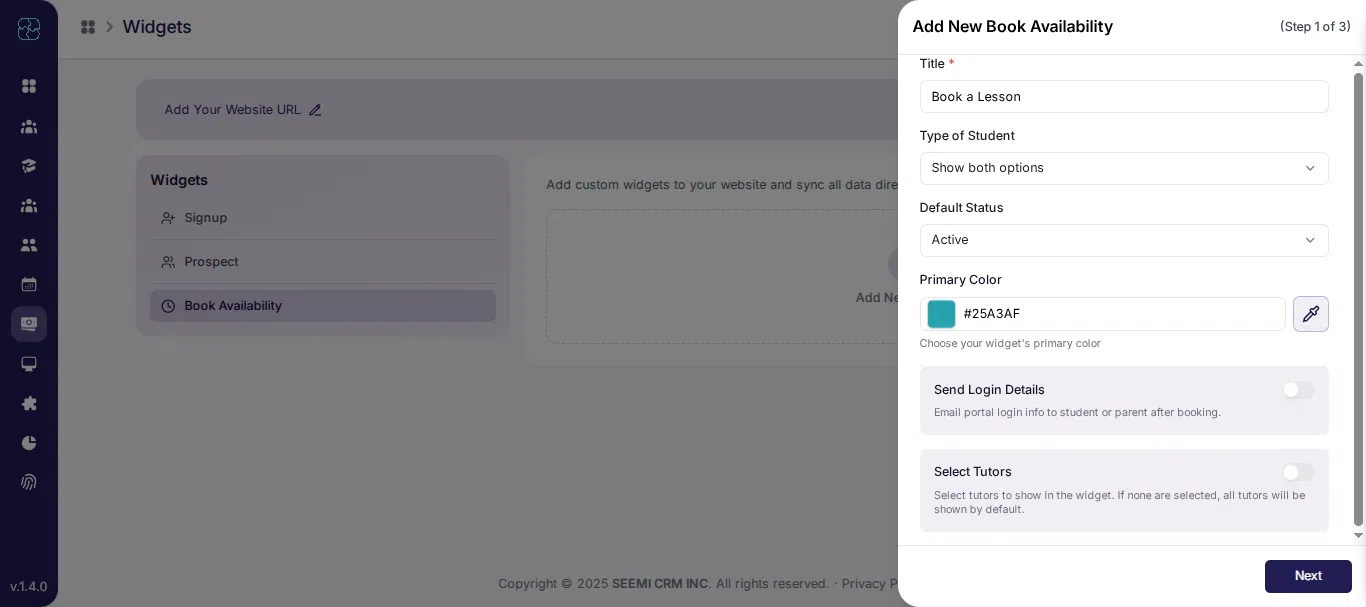Open the monitor icon in the sidebar
This screenshot has height=607, width=1366.
29,364
